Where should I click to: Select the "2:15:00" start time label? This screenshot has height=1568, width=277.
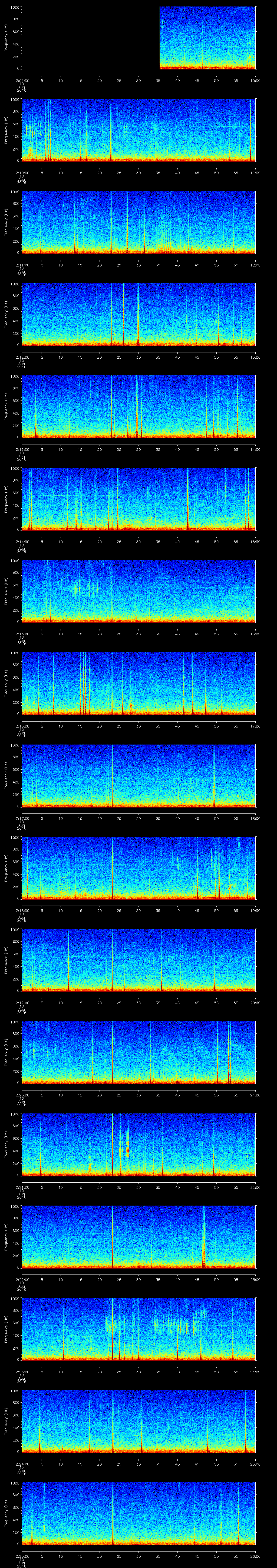tap(22, 634)
